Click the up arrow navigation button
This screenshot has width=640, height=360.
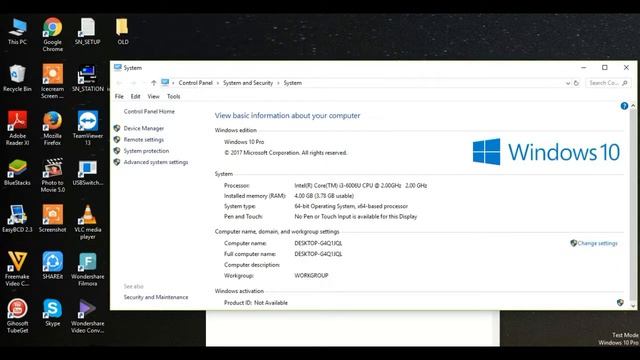point(153,83)
